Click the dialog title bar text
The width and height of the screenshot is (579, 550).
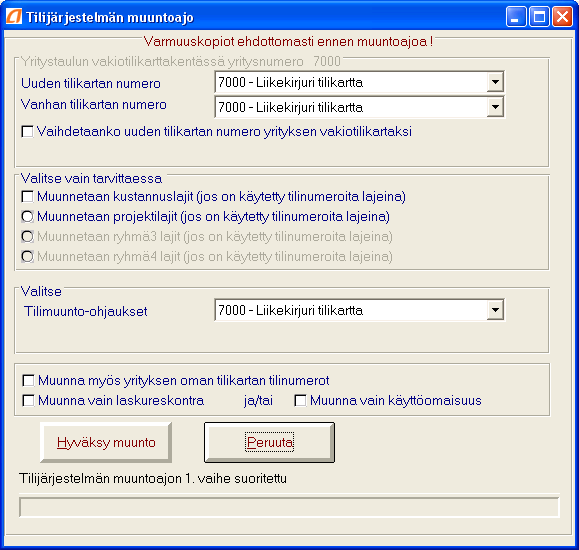point(110,17)
